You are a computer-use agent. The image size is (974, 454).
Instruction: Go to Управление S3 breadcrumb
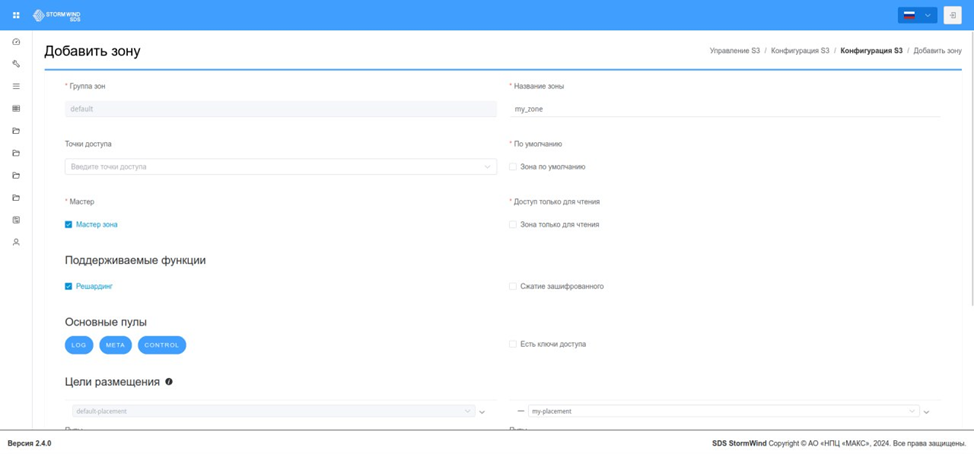734,51
